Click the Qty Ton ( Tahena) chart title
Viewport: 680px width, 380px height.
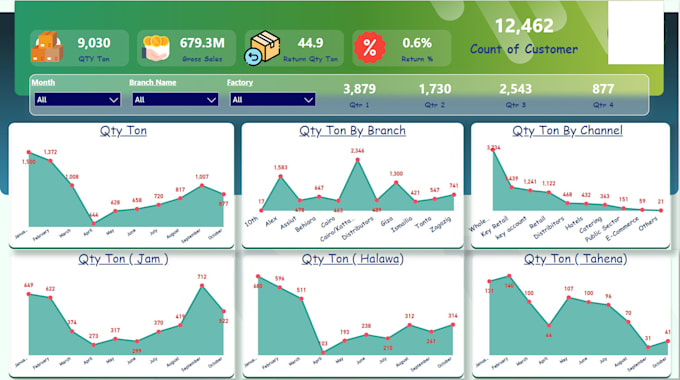click(x=575, y=259)
